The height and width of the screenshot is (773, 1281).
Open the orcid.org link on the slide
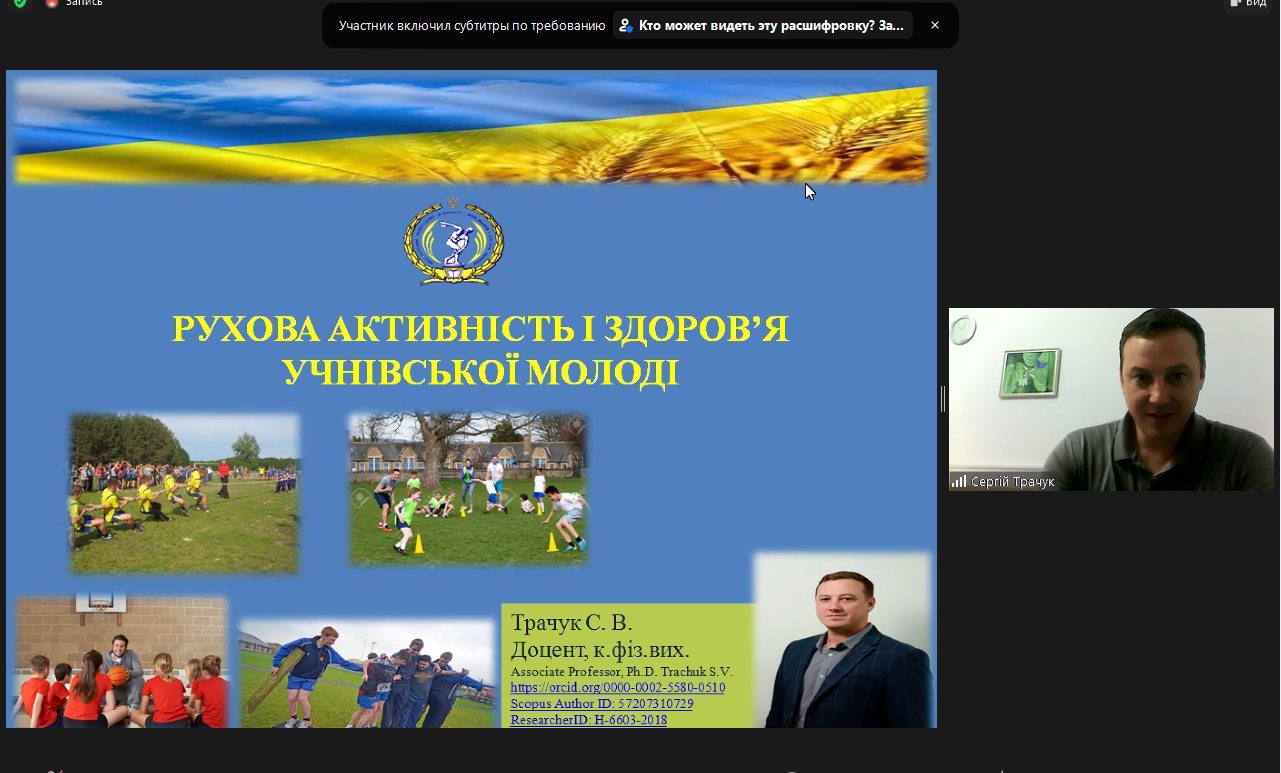(x=617, y=688)
